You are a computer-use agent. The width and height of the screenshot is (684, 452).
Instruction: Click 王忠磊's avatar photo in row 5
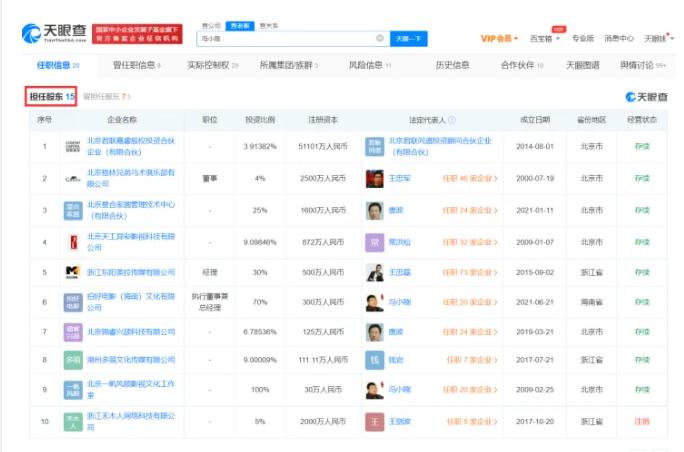coord(375,272)
